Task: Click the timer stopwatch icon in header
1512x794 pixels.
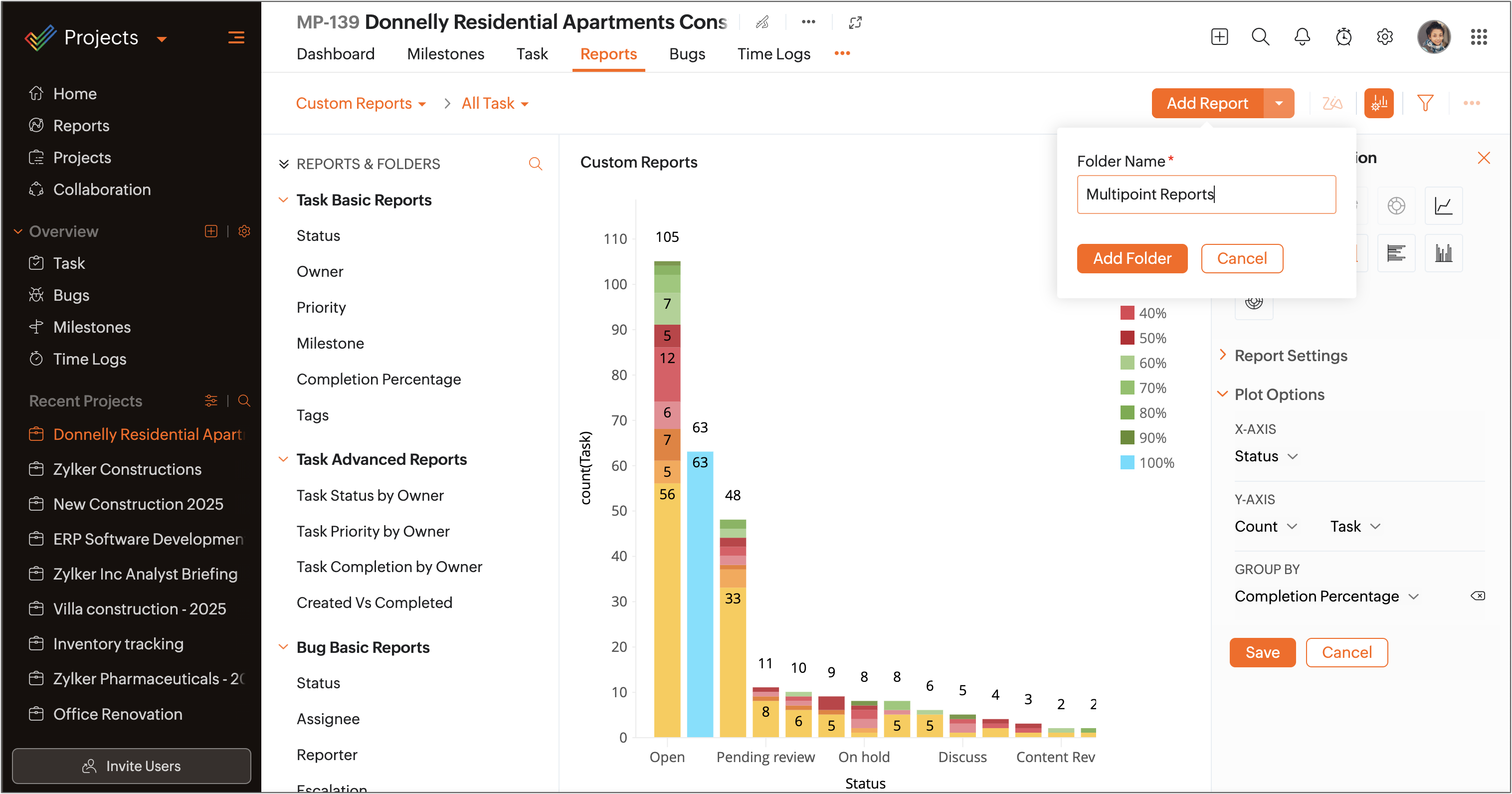Action: (x=1343, y=37)
